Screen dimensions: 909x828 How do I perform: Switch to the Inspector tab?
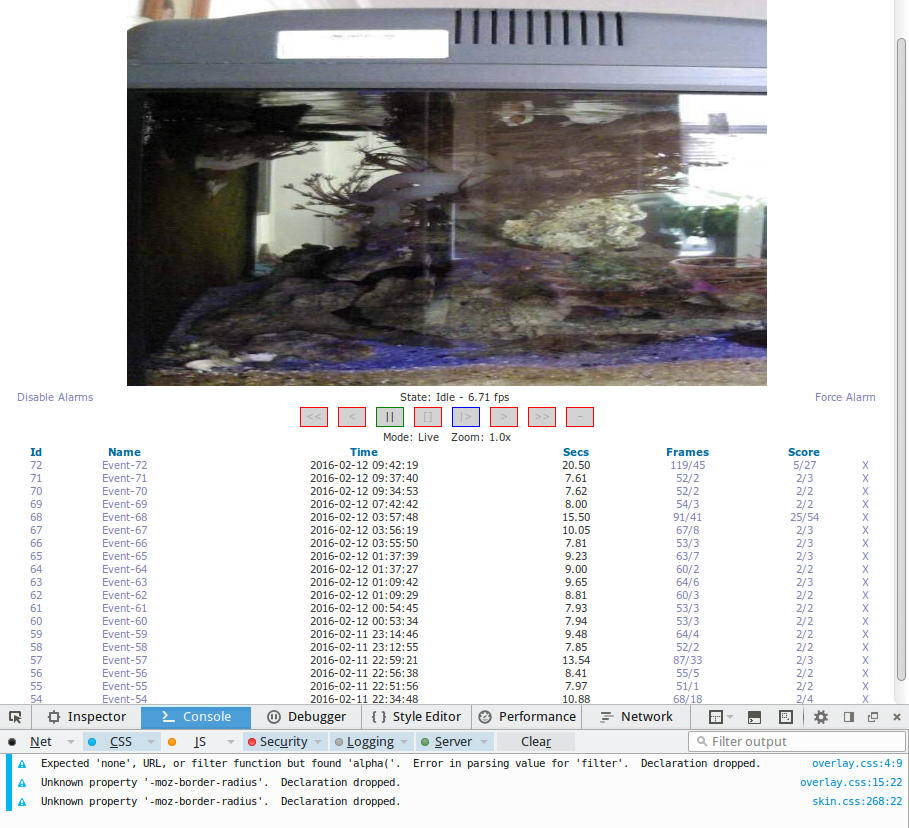pos(87,717)
